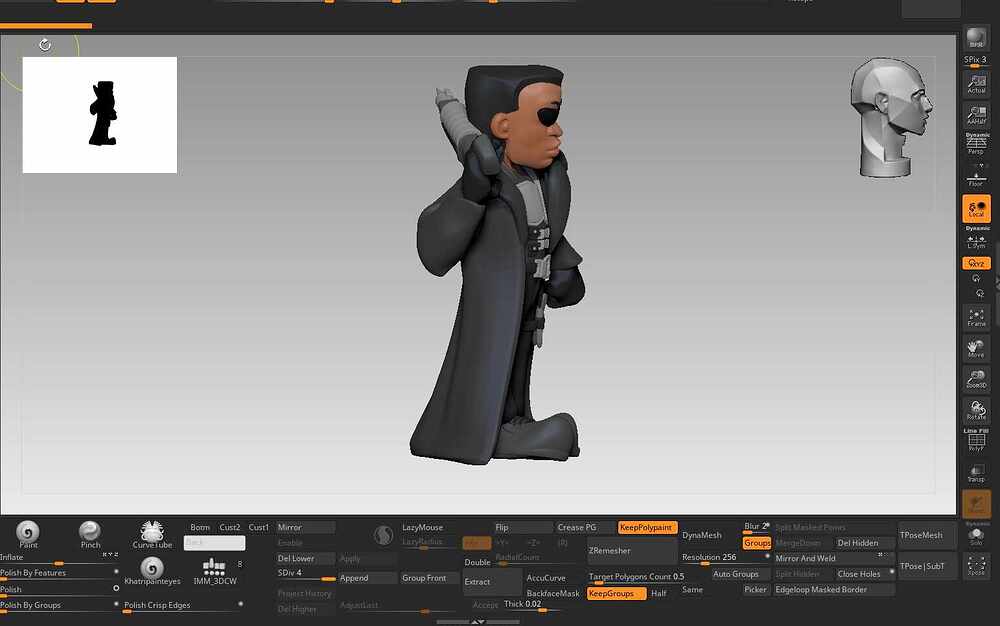The width and height of the screenshot is (1000, 626).
Task: Select the Paint brush icon
Action: click(27, 534)
